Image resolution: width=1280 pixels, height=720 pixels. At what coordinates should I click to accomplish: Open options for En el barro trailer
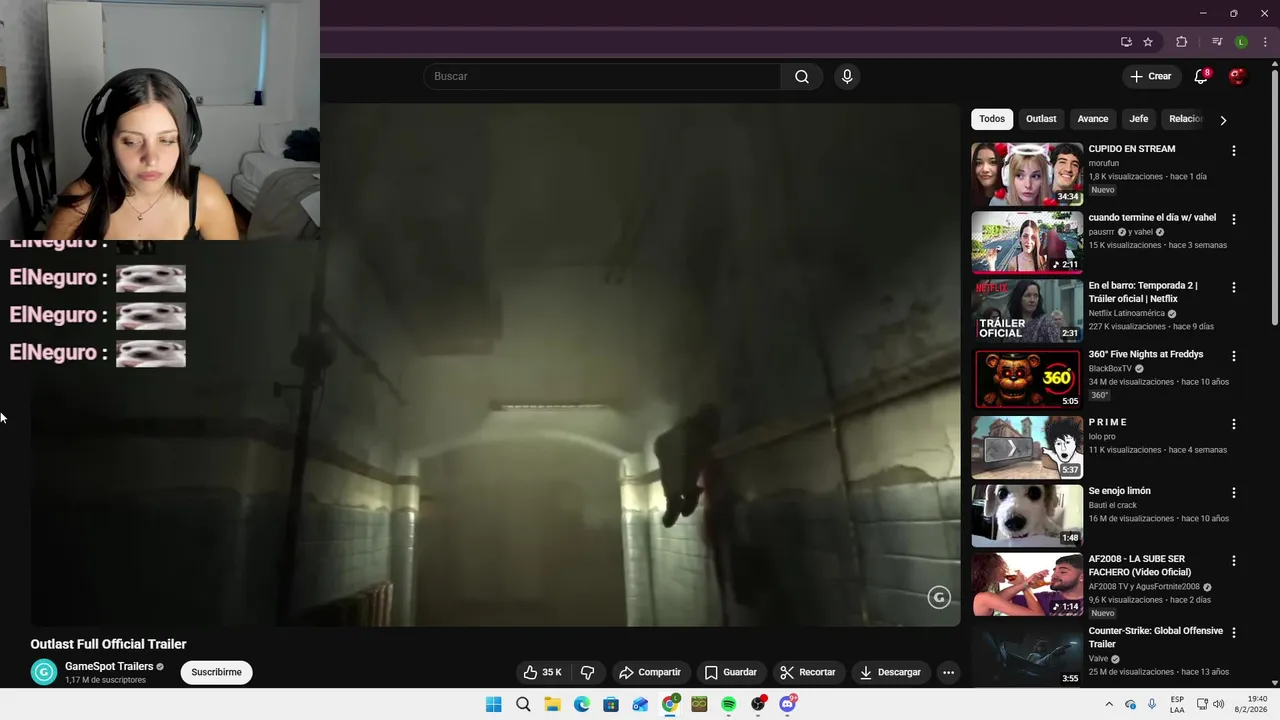(1233, 287)
